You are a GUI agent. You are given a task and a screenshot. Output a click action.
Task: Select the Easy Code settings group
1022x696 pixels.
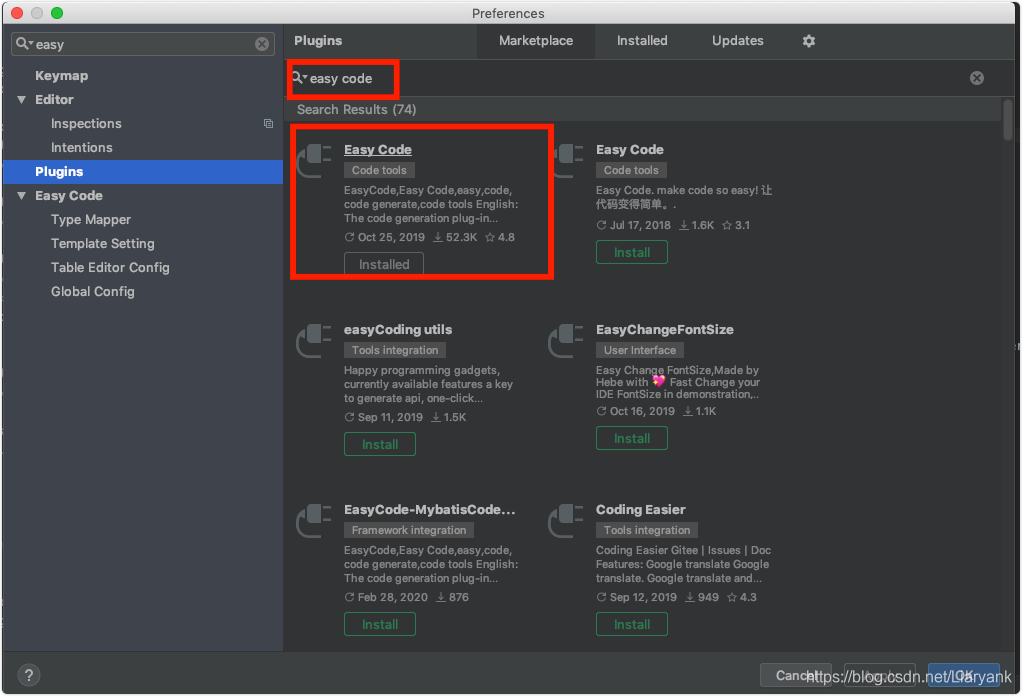click(x=68, y=196)
